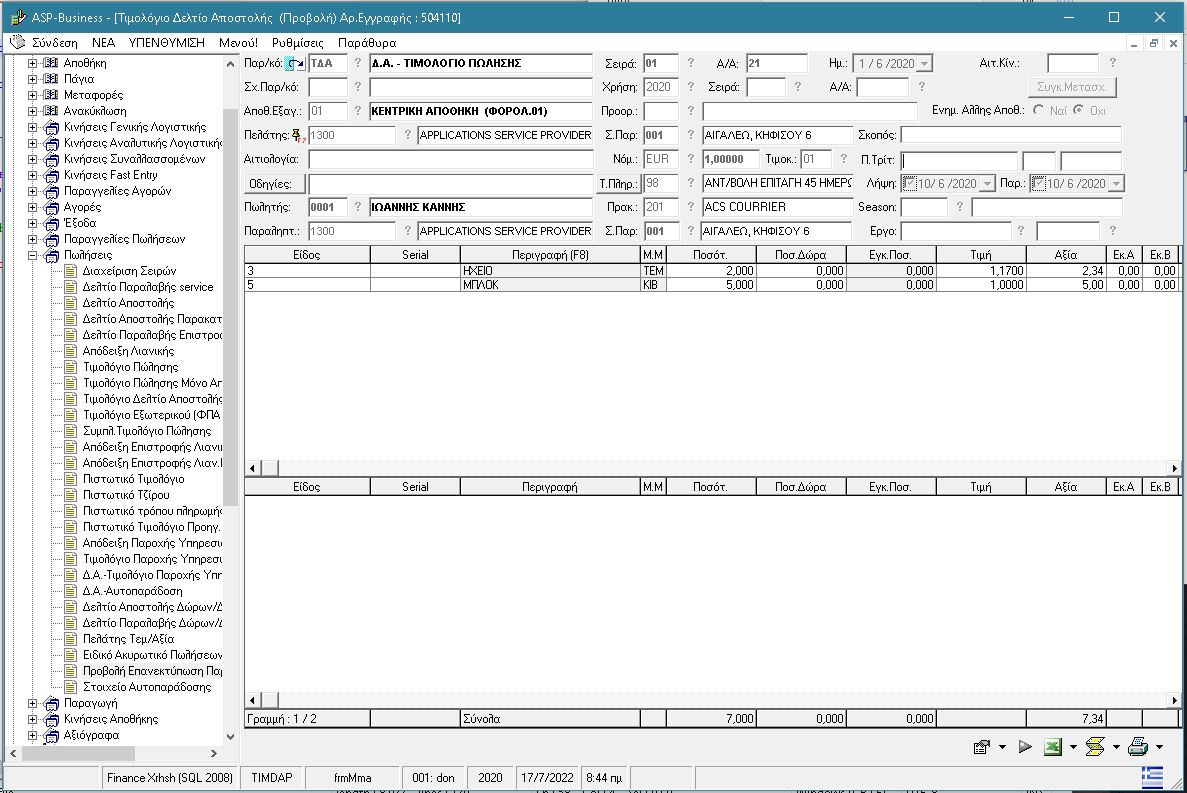Click the lookup question mark next to Τιμοκ. 01
Screen dimensions: 1187x793
843,159
